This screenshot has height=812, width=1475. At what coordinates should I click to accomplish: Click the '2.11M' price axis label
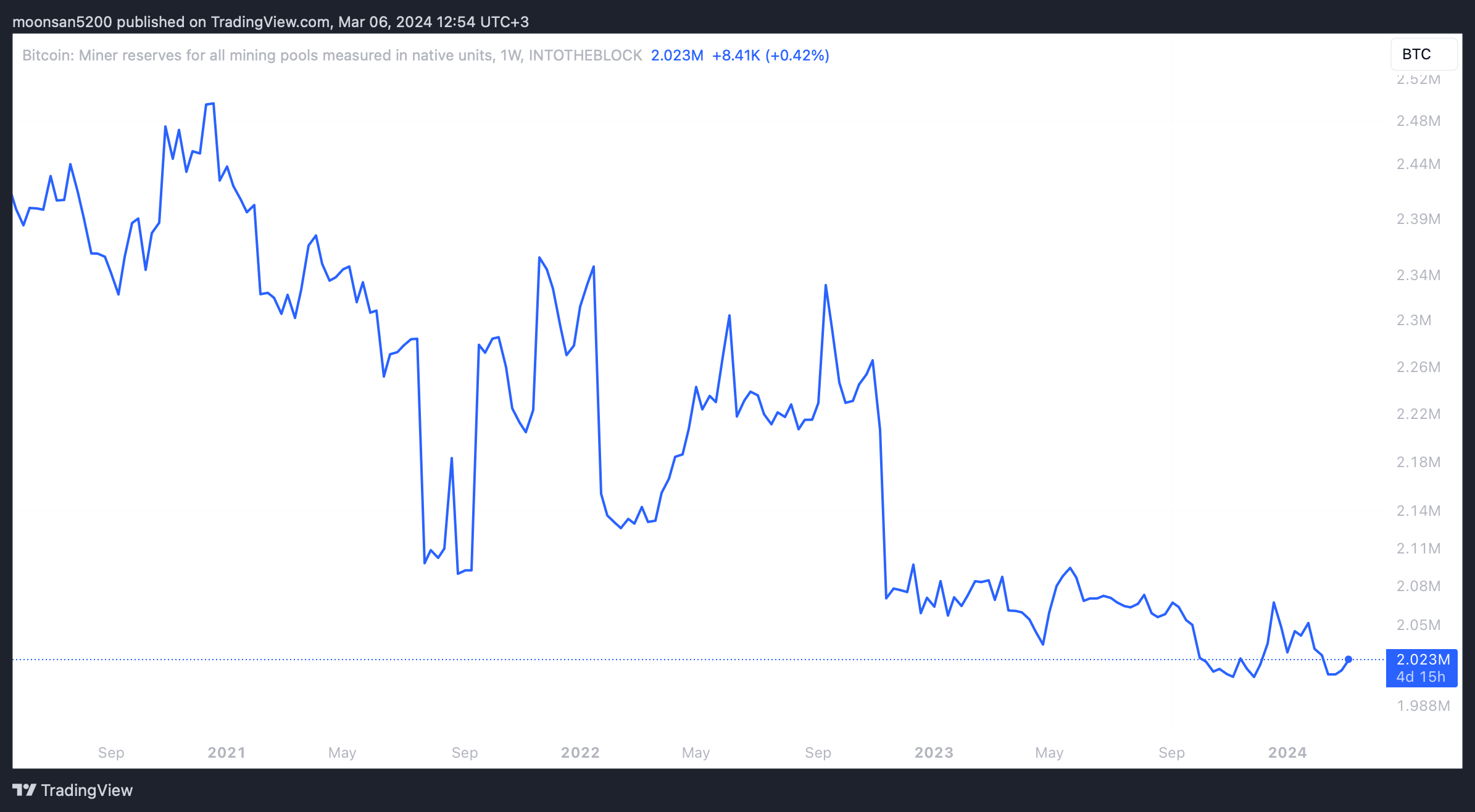click(1419, 549)
